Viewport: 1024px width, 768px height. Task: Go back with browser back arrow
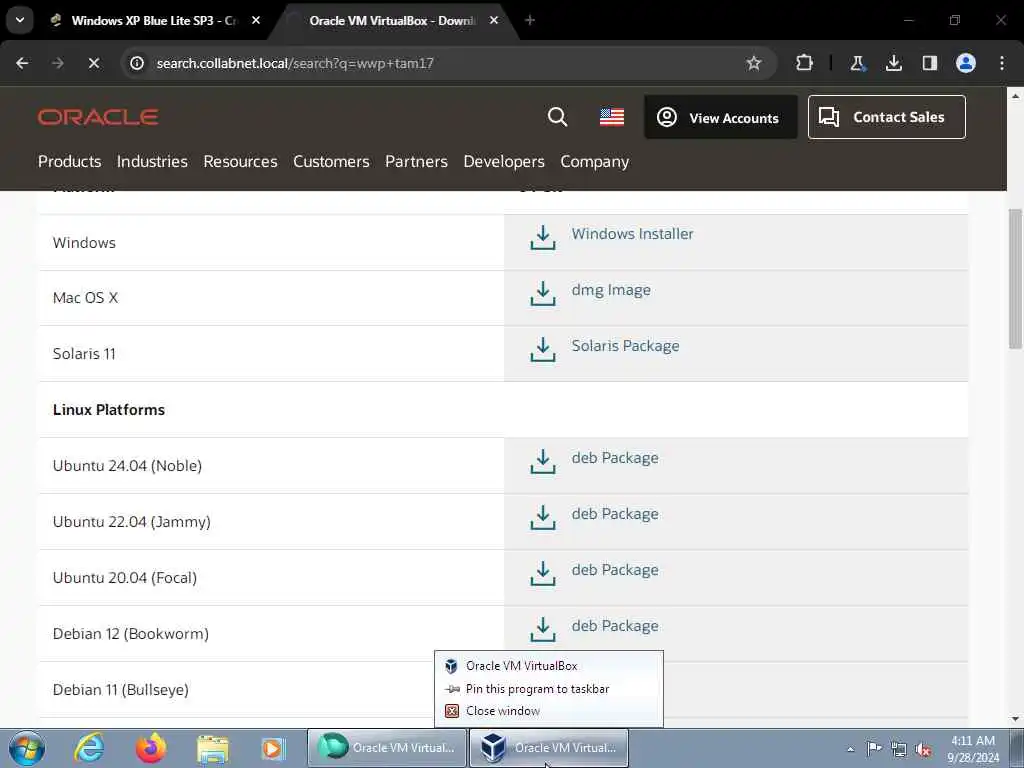[x=22, y=63]
